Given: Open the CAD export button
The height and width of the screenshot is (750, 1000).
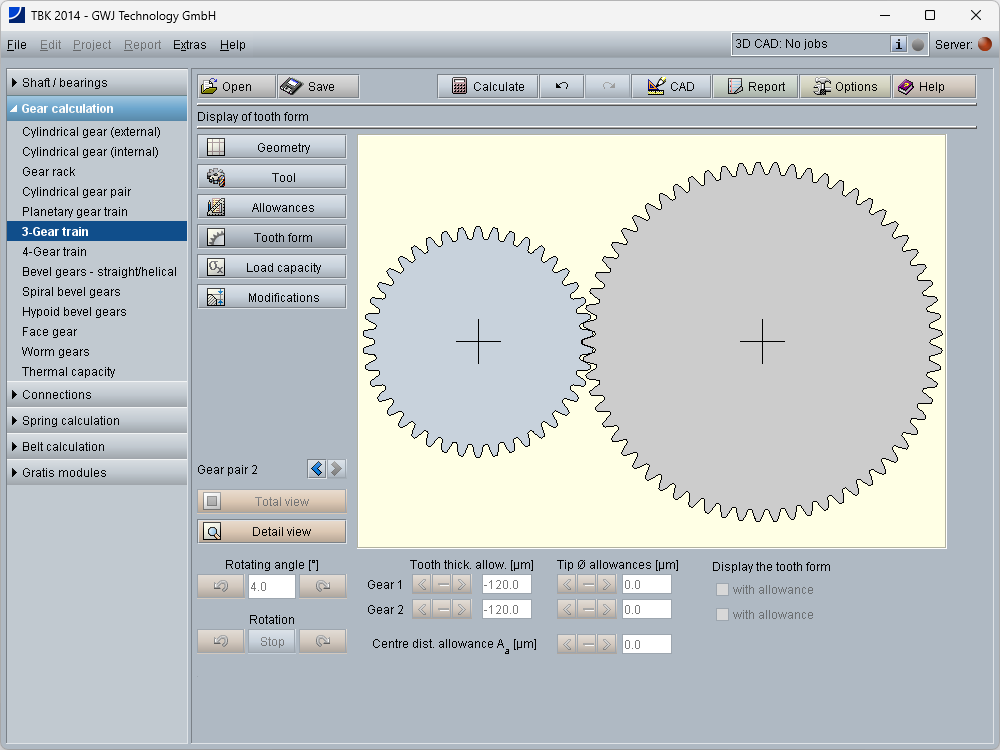Looking at the screenshot, I should coord(670,87).
